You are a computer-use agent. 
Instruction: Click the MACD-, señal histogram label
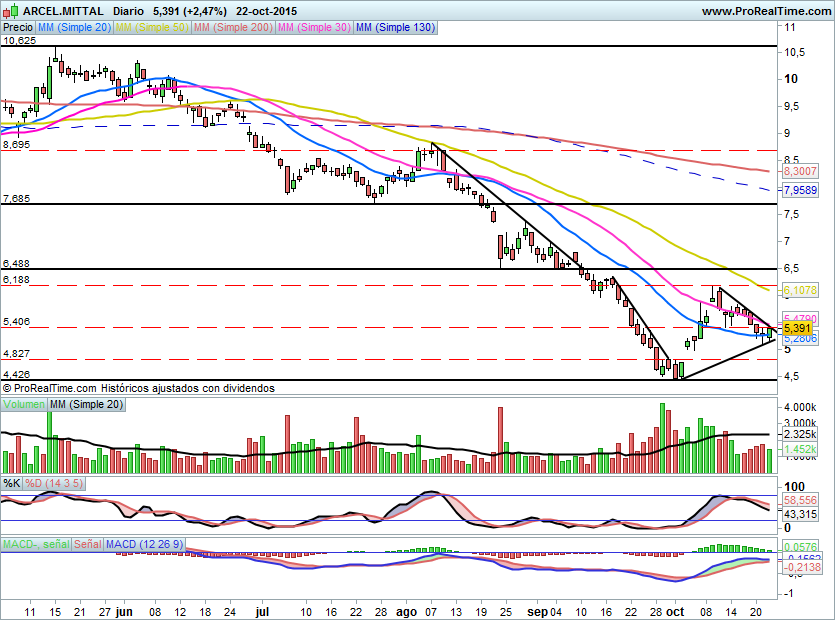coord(35,543)
